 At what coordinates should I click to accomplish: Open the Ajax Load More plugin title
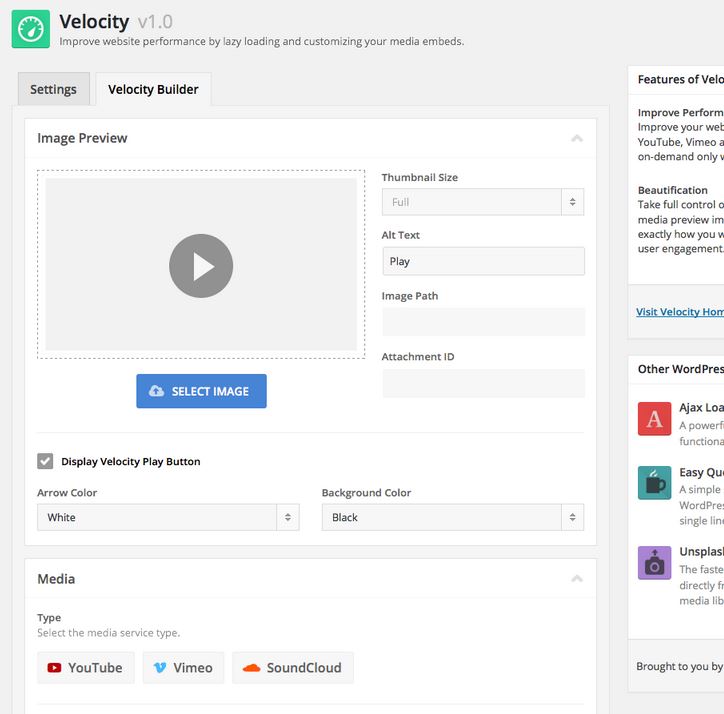701,407
